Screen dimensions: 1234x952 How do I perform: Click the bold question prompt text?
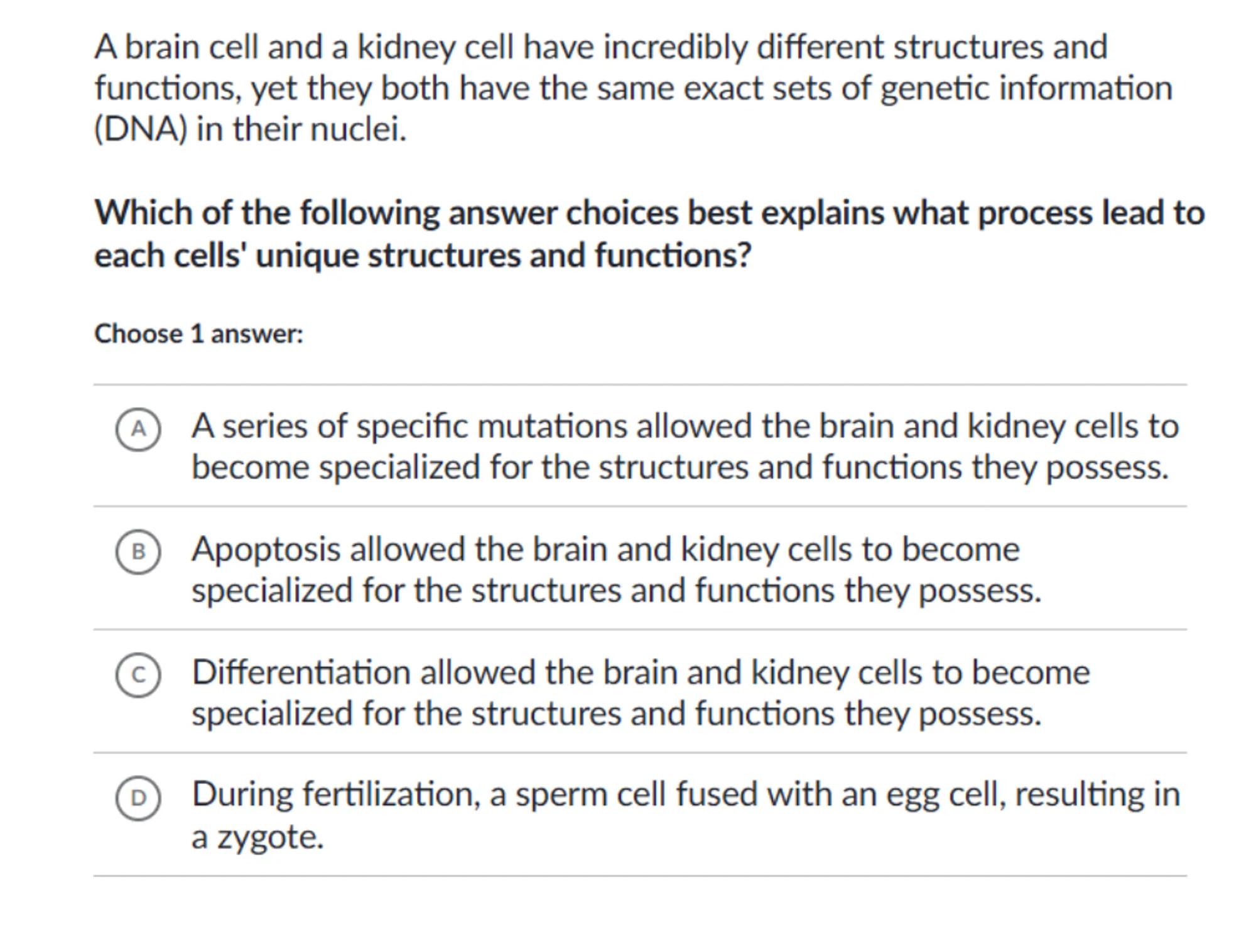click(x=649, y=234)
